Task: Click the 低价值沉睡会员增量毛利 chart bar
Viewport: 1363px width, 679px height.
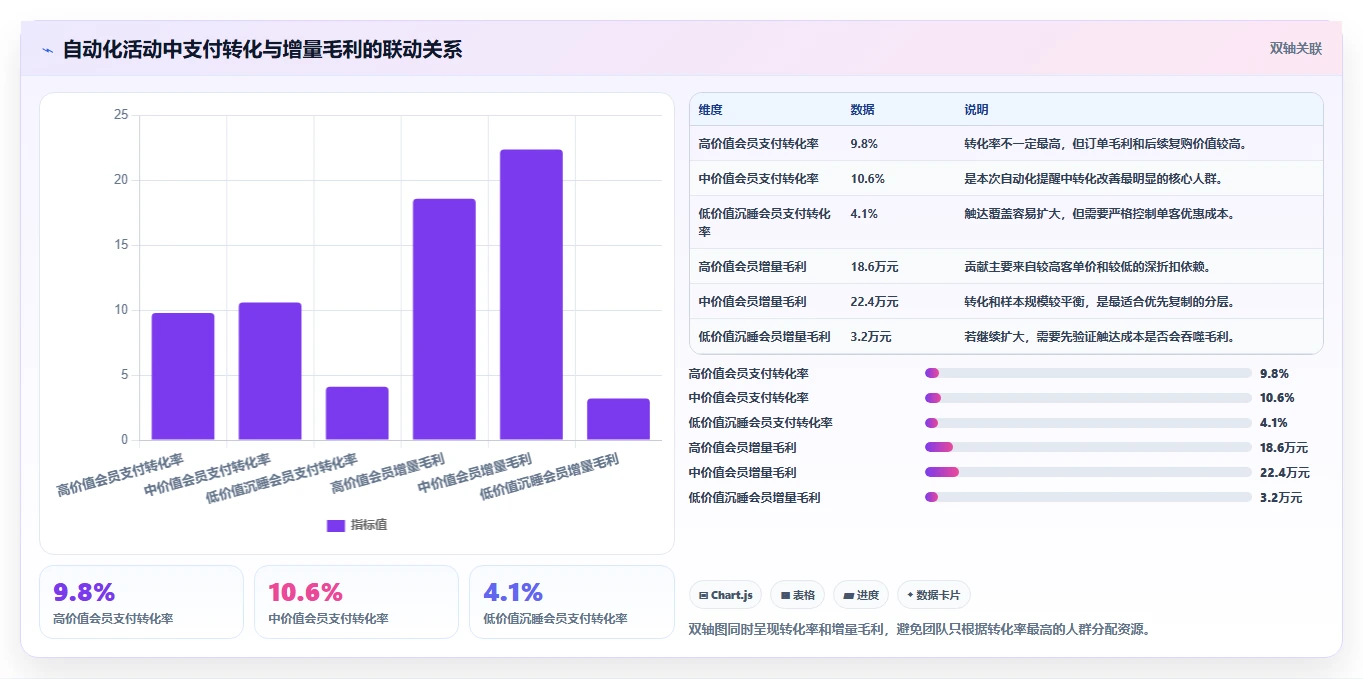Action: tap(618, 419)
